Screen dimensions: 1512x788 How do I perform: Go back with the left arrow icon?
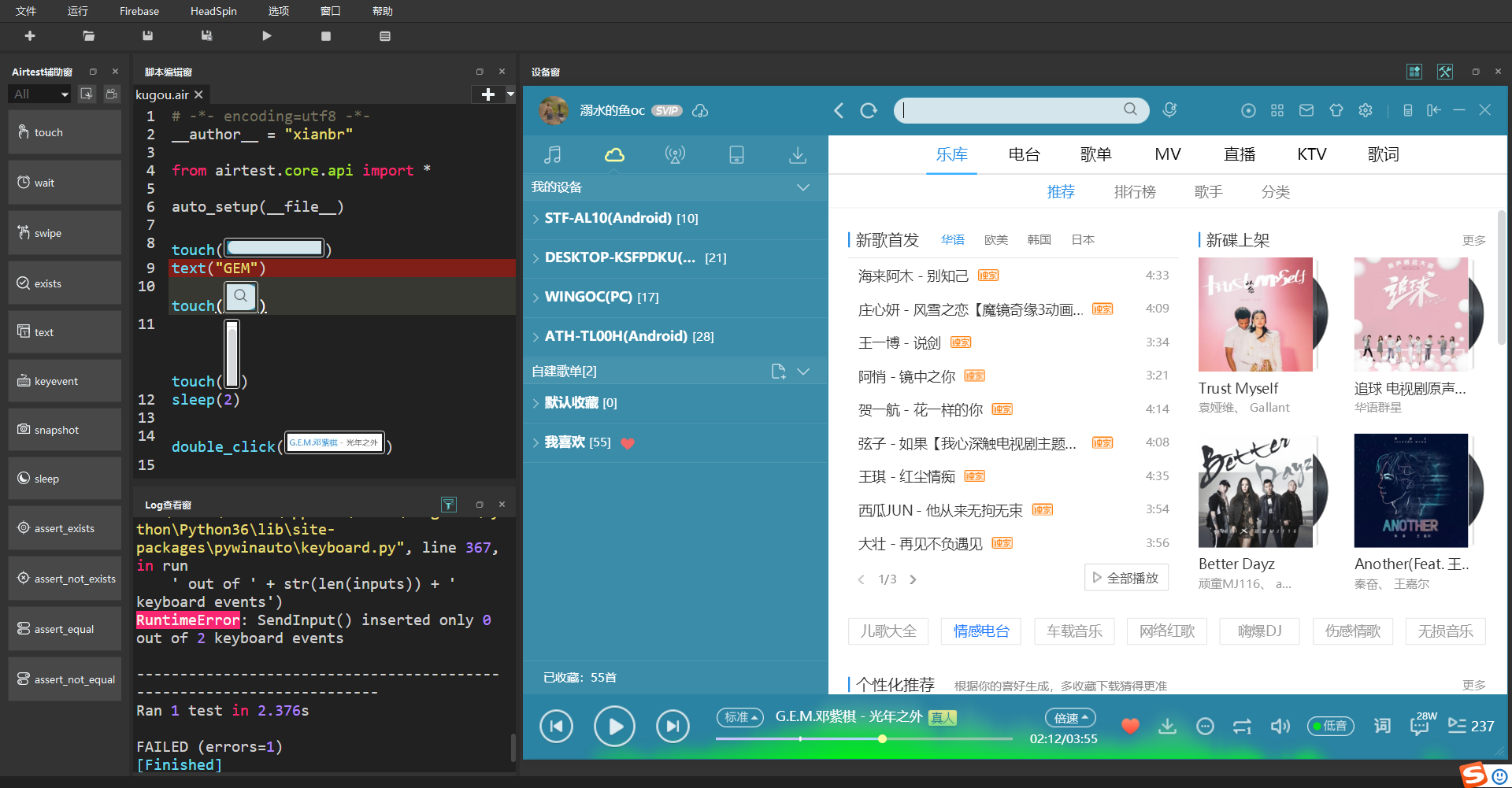coord(839,110)
